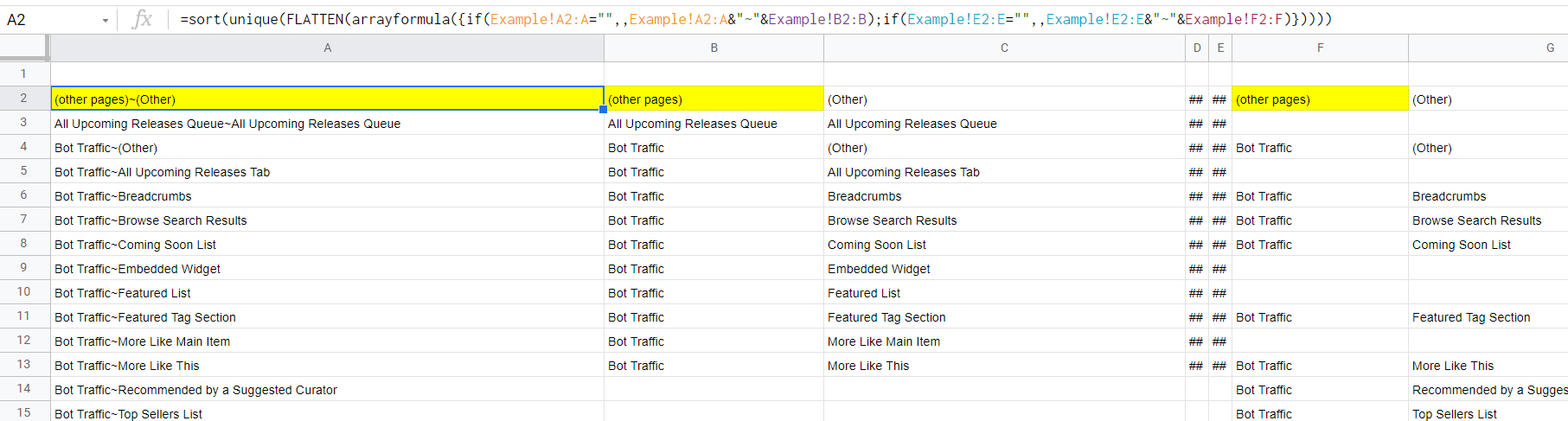Click the select-all corner box
This screenshot has height=421, width=1568.
pyautogui.click(x=24, y=48)
